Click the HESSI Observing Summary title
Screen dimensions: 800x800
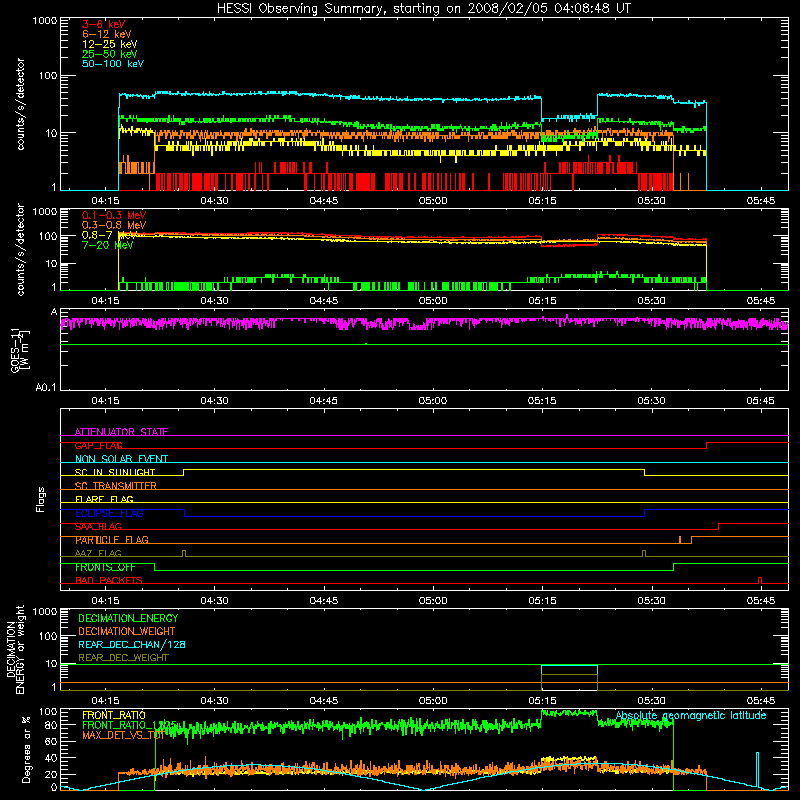(x=424, y=9)
